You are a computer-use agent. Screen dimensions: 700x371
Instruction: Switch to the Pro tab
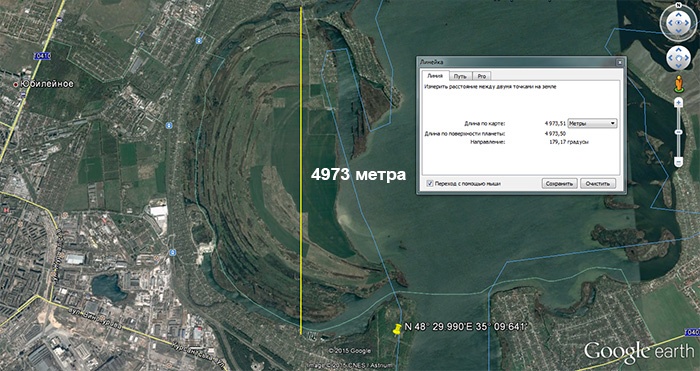481,76
